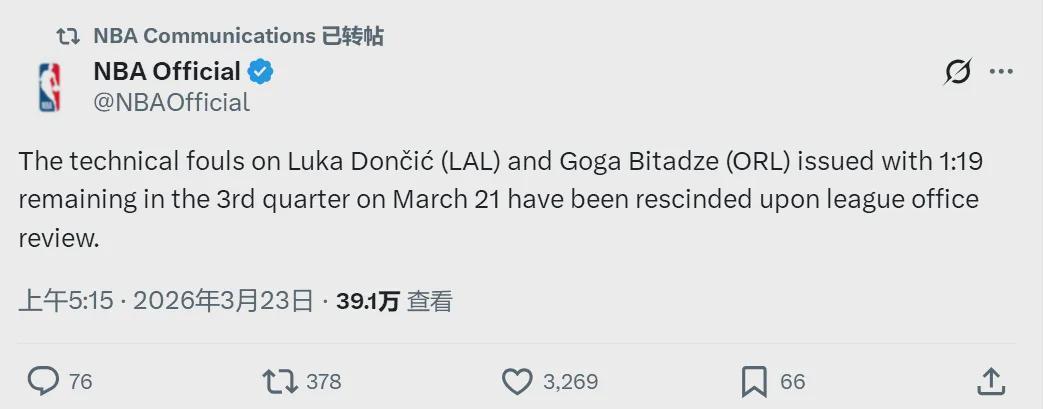This screenshot has width=1043, height=409.
Task: Bookmark this tweet with the bookmark icon
Action: pyautogui.click(x=754, y=381)
